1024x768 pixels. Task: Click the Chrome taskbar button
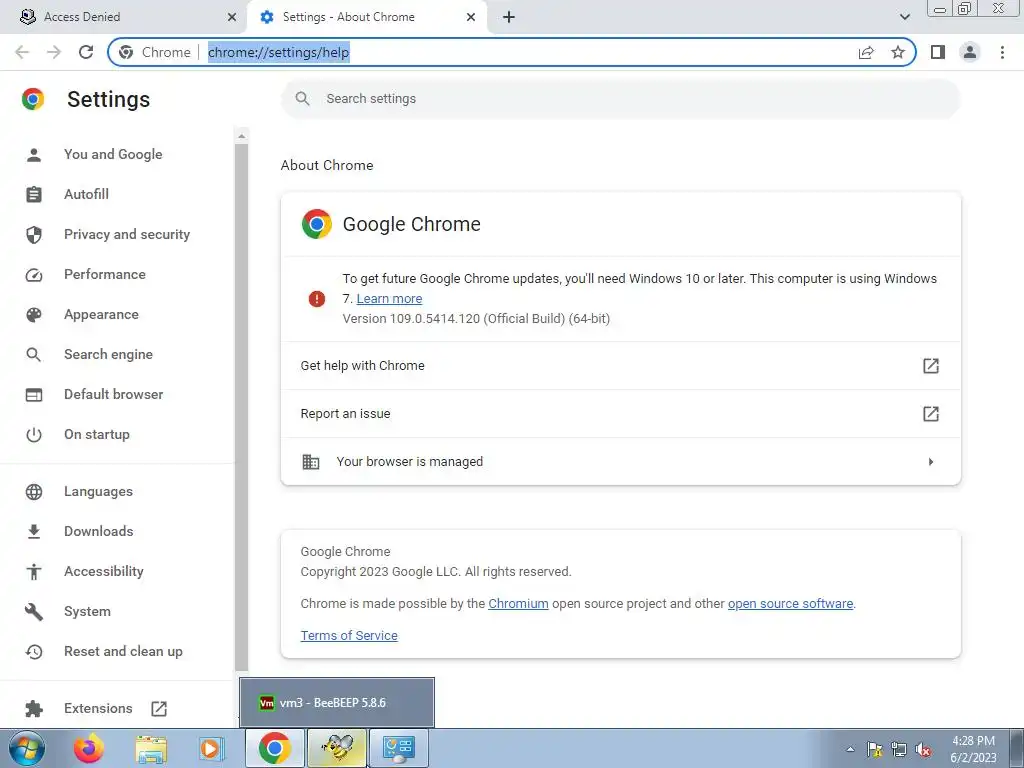pos(275,748)
